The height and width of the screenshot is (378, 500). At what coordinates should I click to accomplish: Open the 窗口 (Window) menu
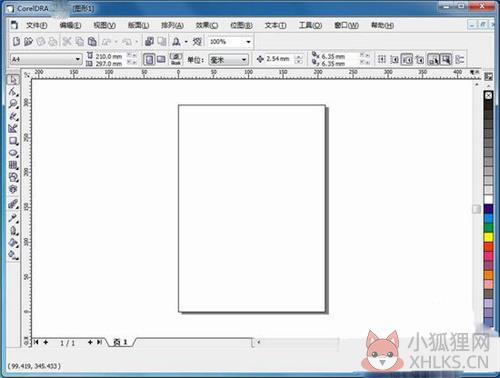coord(346,25)
